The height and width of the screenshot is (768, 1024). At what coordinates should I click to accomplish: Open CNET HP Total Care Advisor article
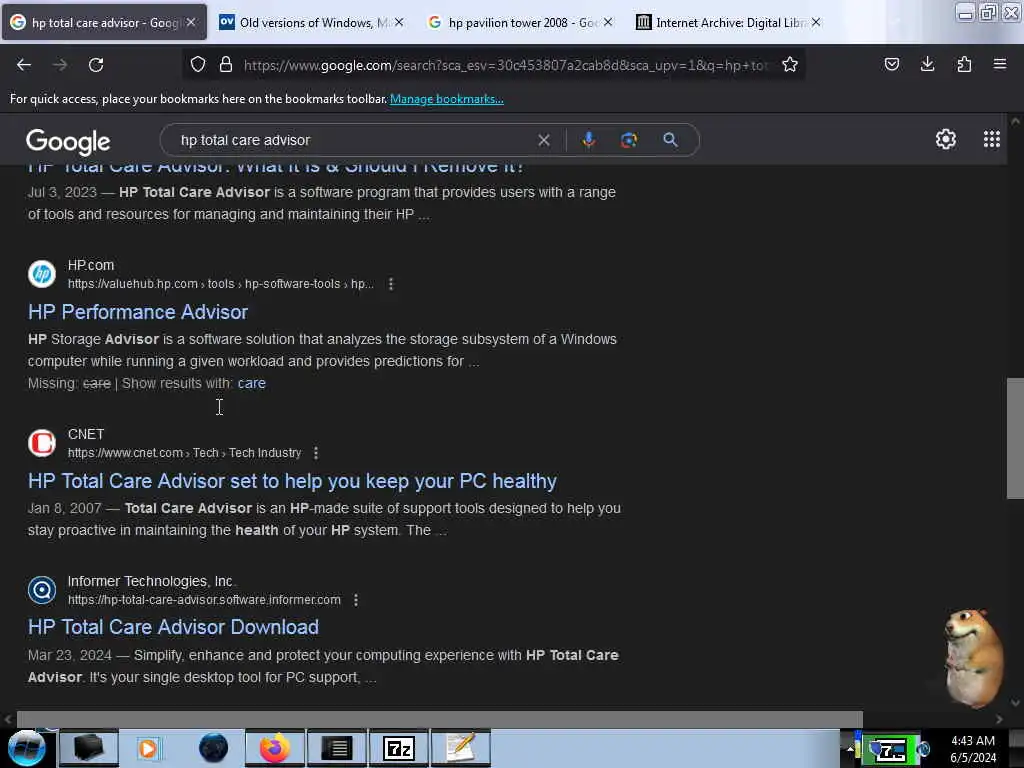coord(292,481)
